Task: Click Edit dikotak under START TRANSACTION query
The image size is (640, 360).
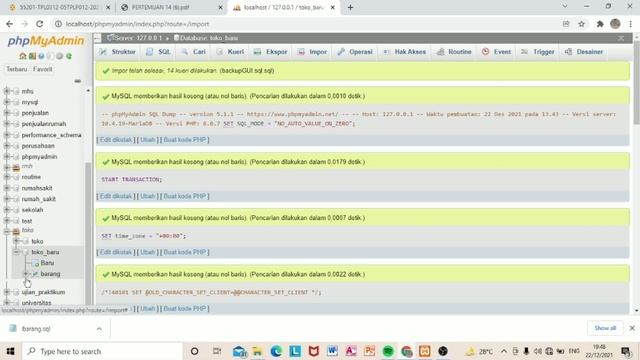Action: (x=116, y=196)
